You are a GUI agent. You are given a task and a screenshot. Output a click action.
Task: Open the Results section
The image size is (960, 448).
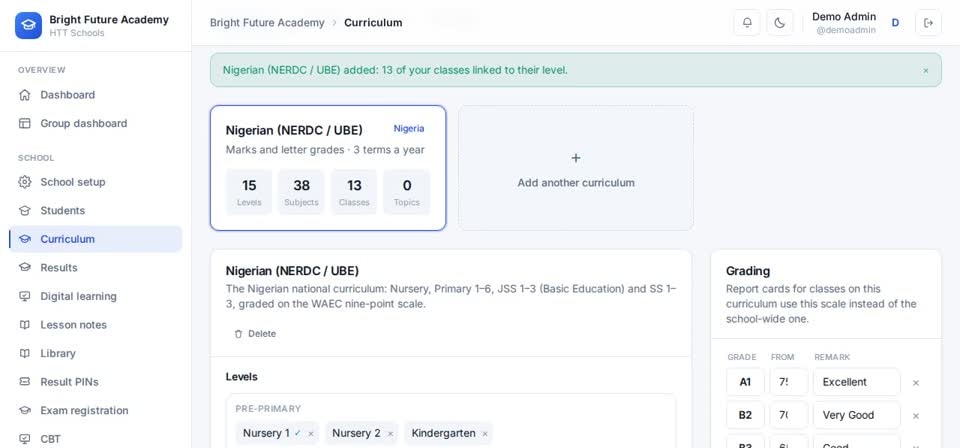(x=96, y=267)
